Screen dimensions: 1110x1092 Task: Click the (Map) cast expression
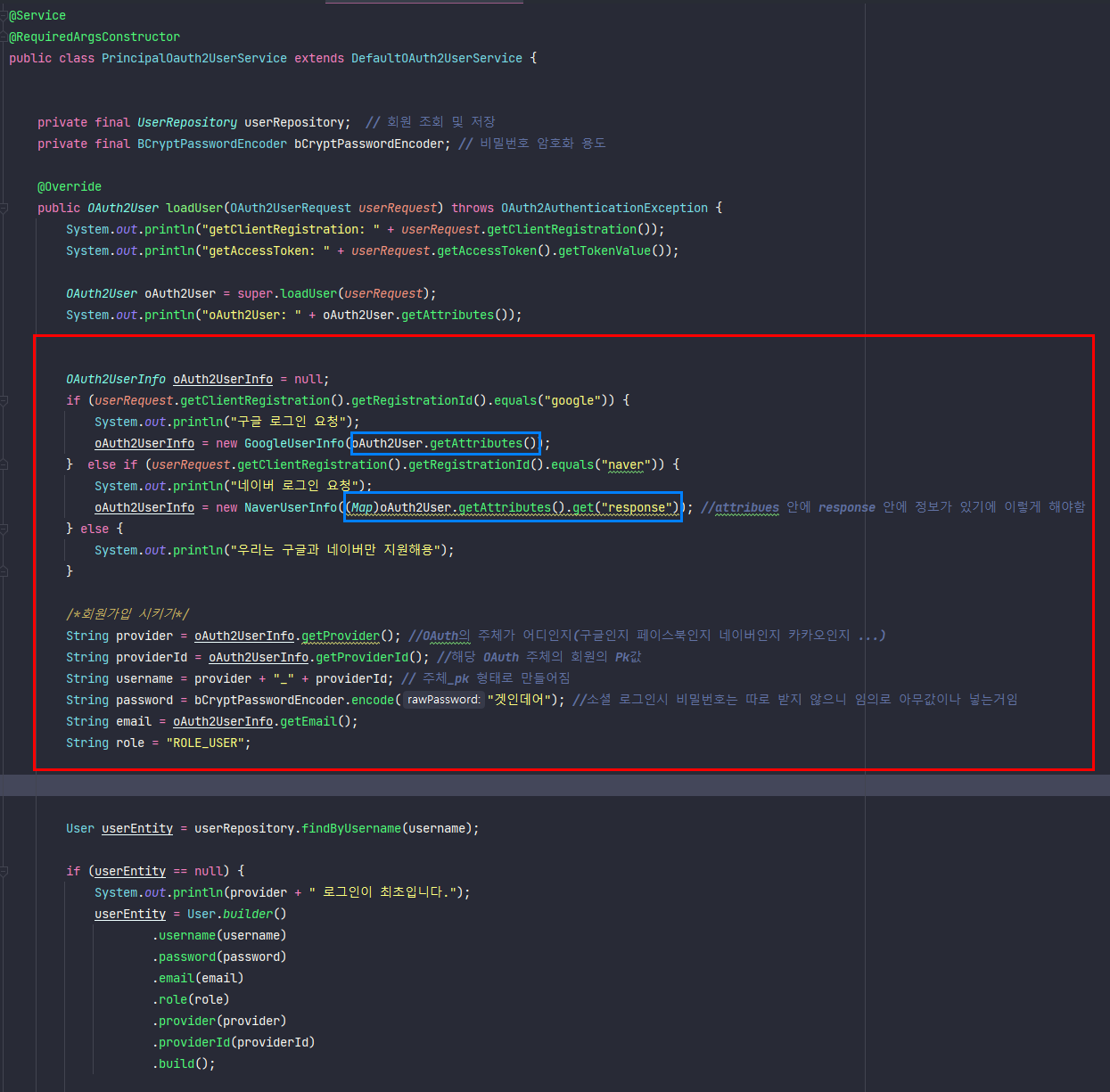[x=362, y=507]
